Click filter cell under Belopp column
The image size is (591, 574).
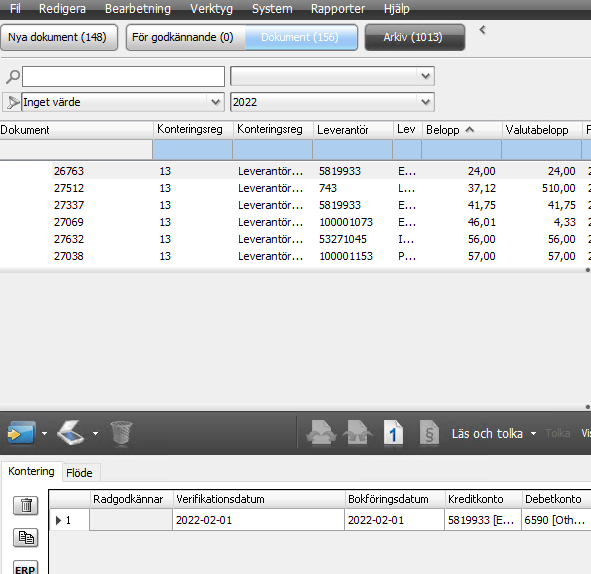click(x=461, y=149)
